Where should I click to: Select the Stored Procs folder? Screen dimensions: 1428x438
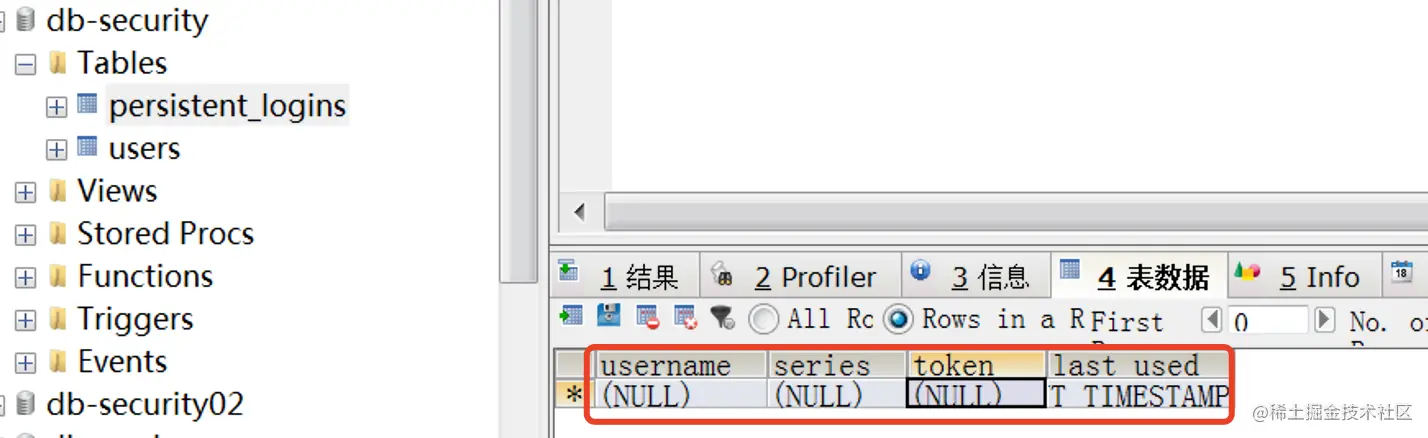166,234
